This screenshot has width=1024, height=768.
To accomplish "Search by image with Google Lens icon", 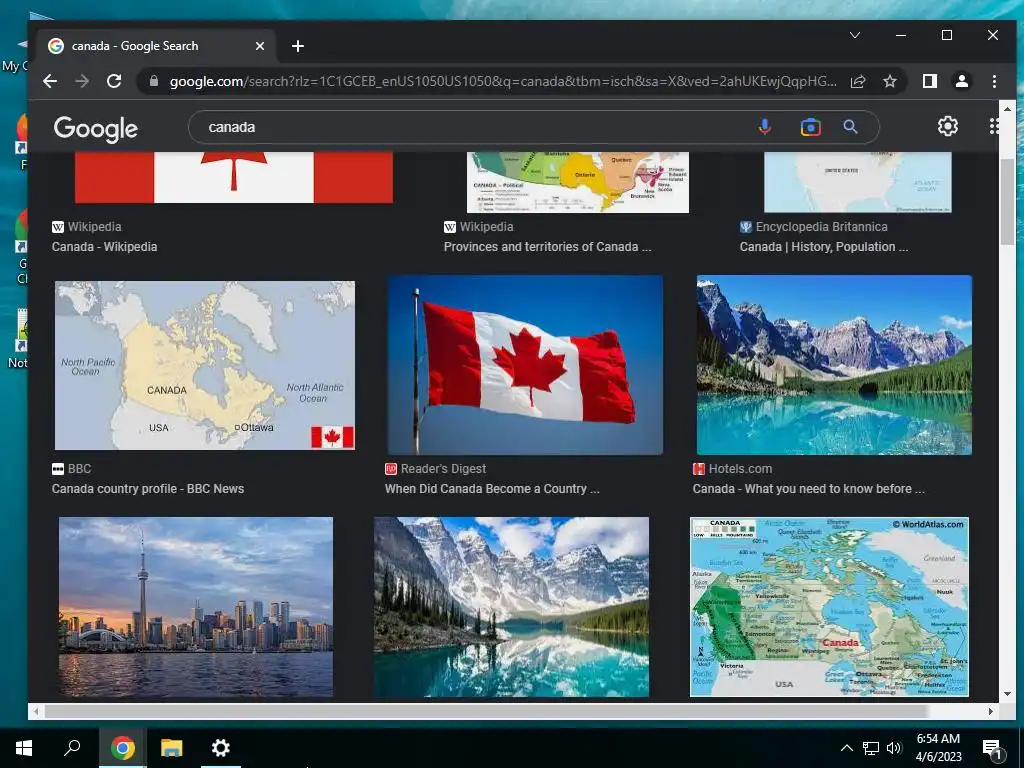I will pyautogui.click(x=810, y=127).
